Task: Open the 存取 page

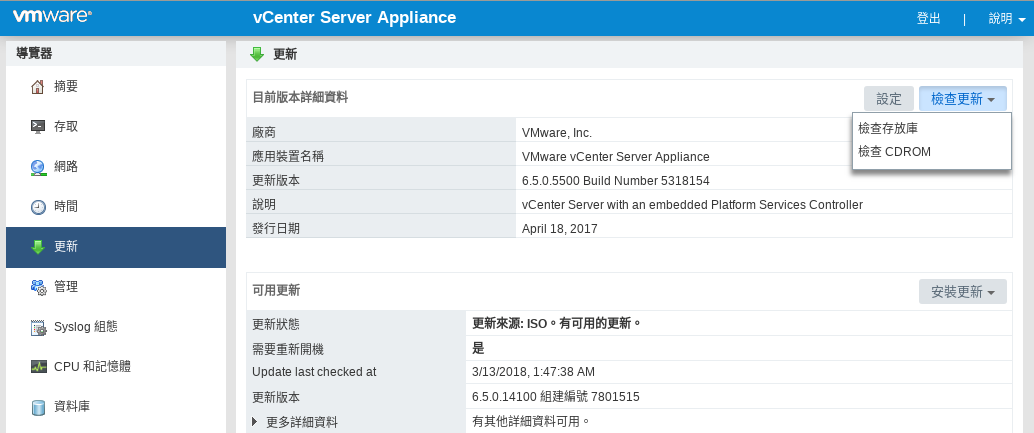Action: pos(116,127)
